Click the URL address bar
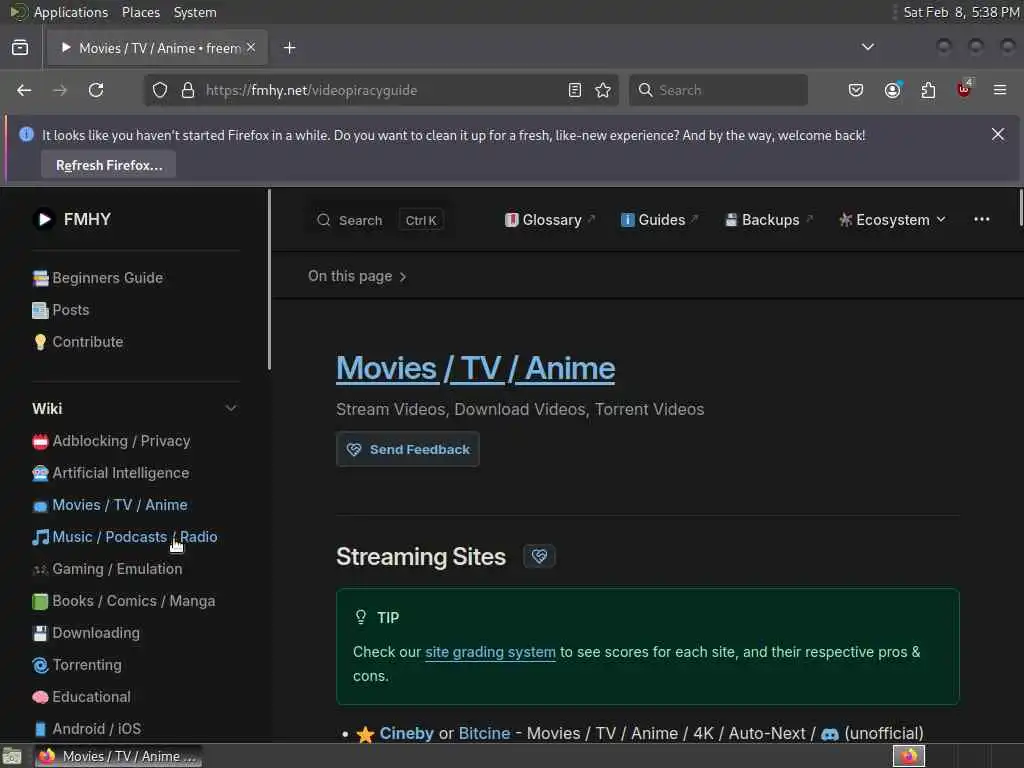Screen dimensions: 1024x768 (381, 90)
